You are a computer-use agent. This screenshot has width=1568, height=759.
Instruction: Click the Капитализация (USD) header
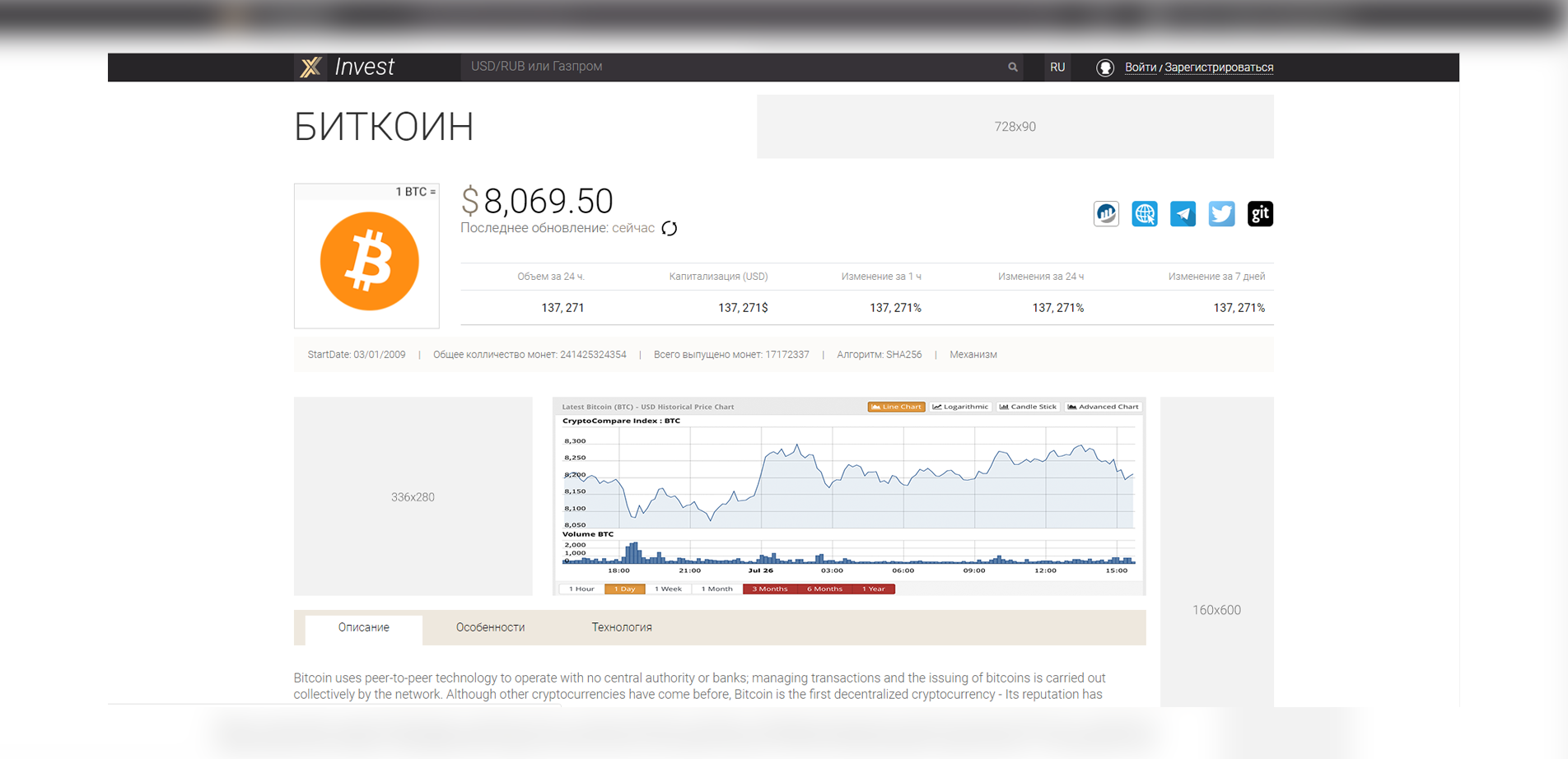pyautogui.click(x=718, y=277)
